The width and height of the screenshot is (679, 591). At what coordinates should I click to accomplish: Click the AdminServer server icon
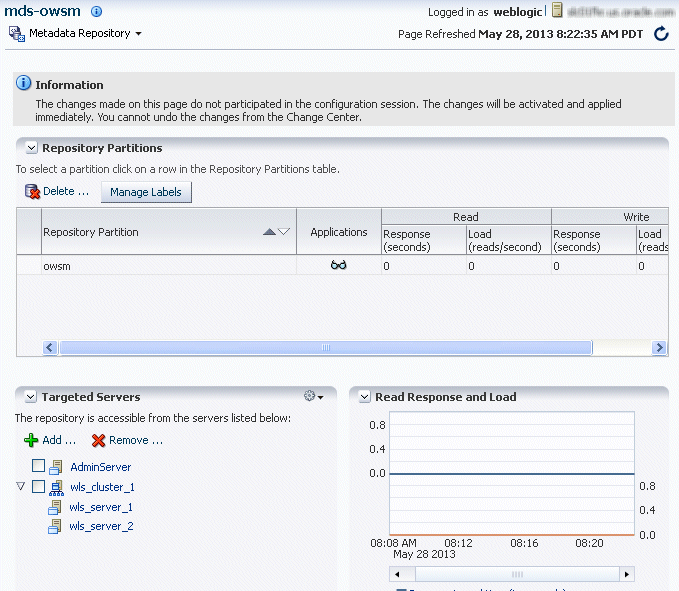56,467
